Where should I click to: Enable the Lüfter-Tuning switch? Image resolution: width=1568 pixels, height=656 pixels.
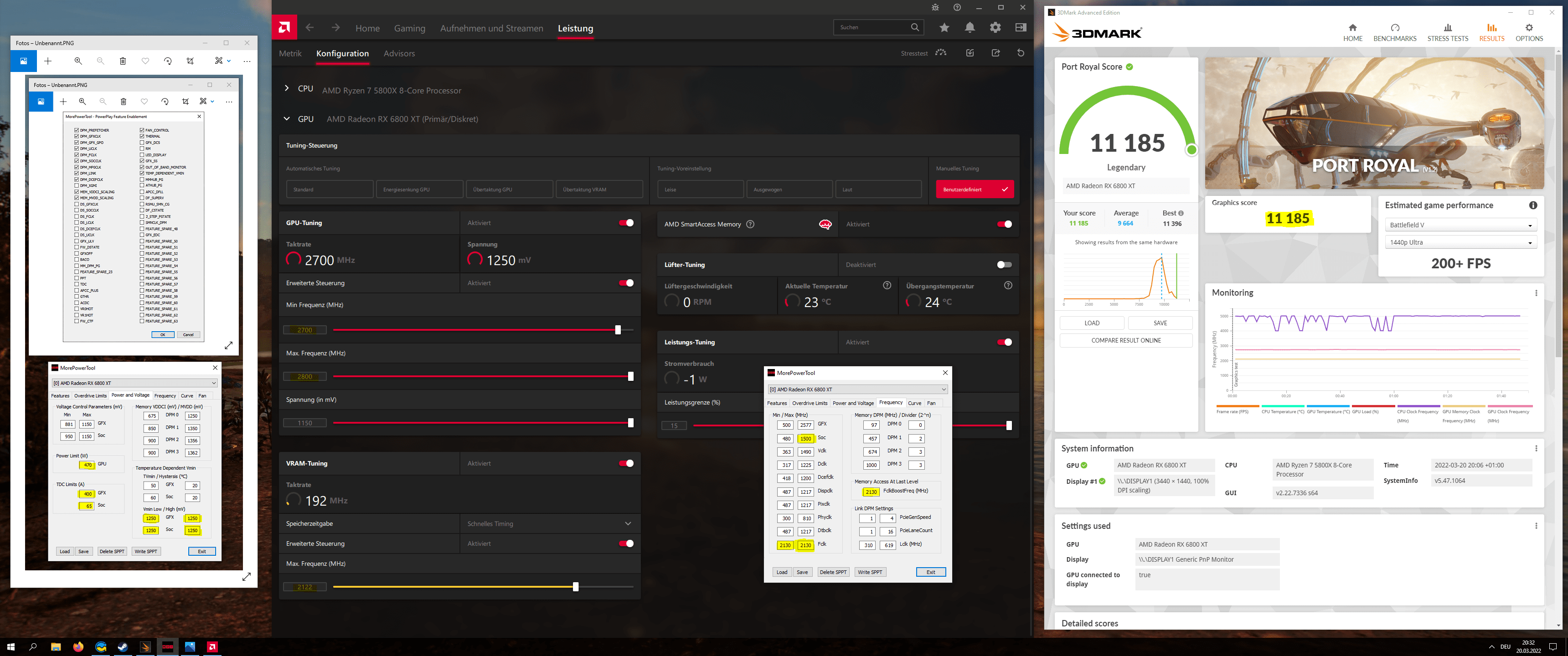click(1004, 265)
